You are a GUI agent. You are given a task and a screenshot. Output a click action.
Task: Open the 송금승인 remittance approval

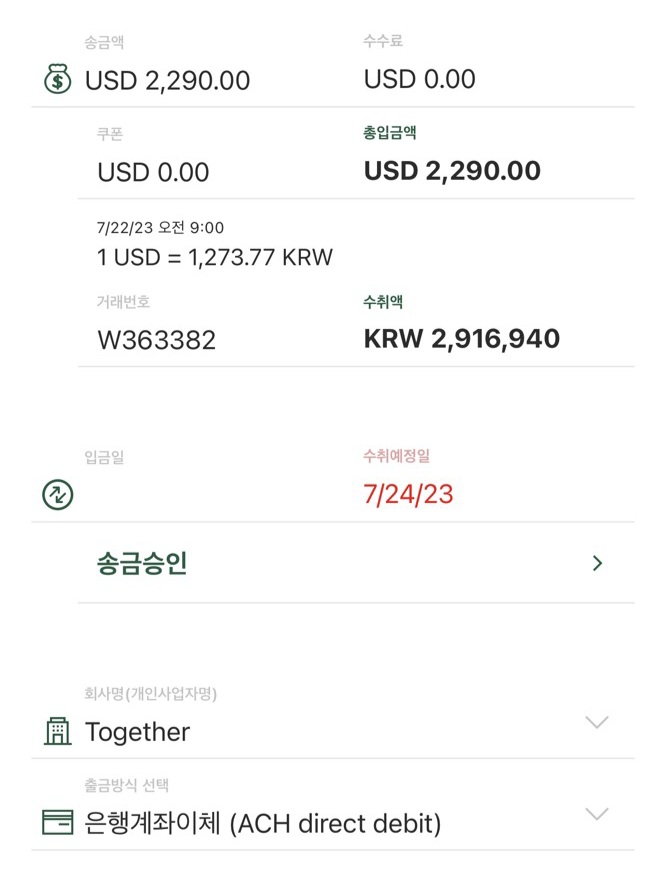(142, 564)
